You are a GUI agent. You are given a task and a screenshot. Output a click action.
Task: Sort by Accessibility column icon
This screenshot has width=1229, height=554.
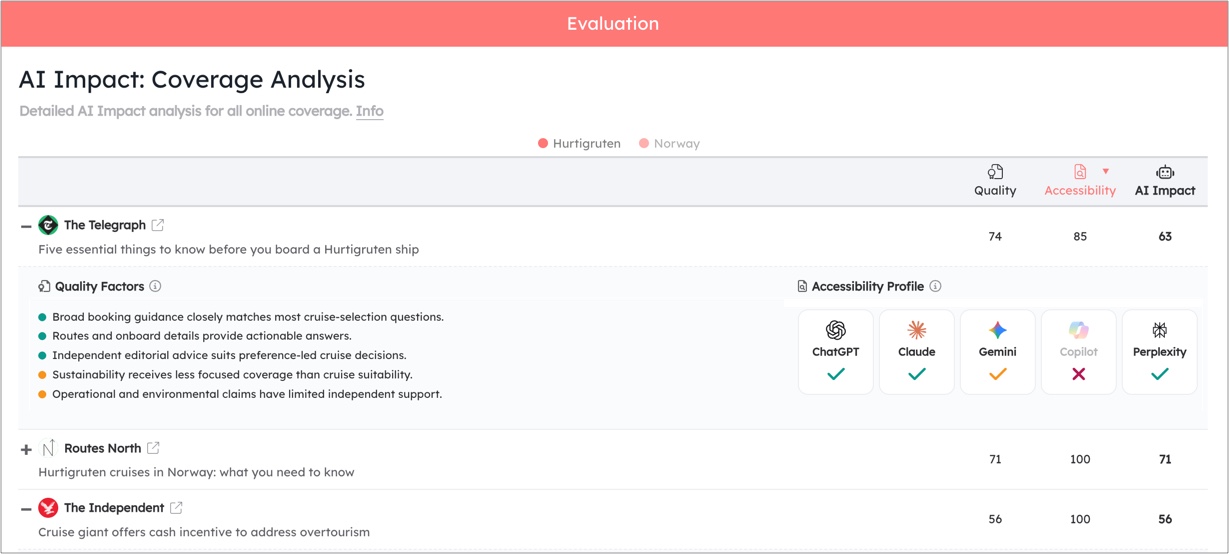coord(1079,172)
